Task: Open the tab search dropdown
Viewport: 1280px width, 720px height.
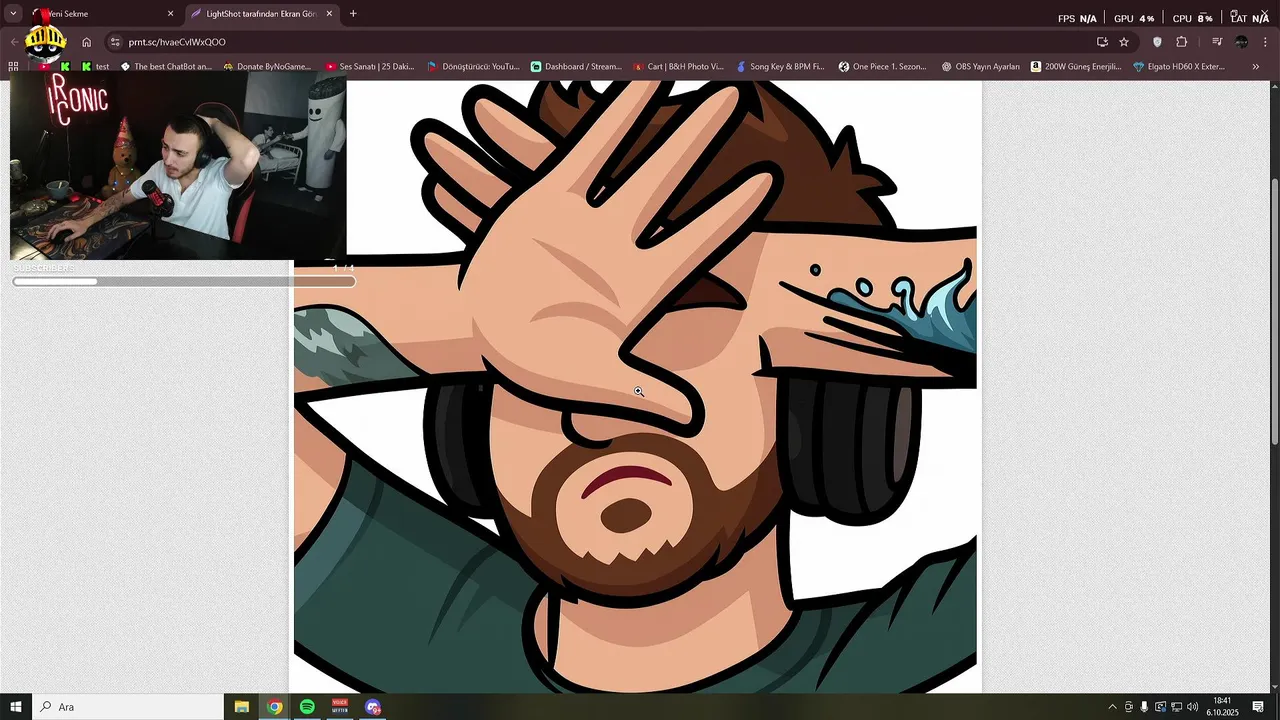Action: point(13,14)
